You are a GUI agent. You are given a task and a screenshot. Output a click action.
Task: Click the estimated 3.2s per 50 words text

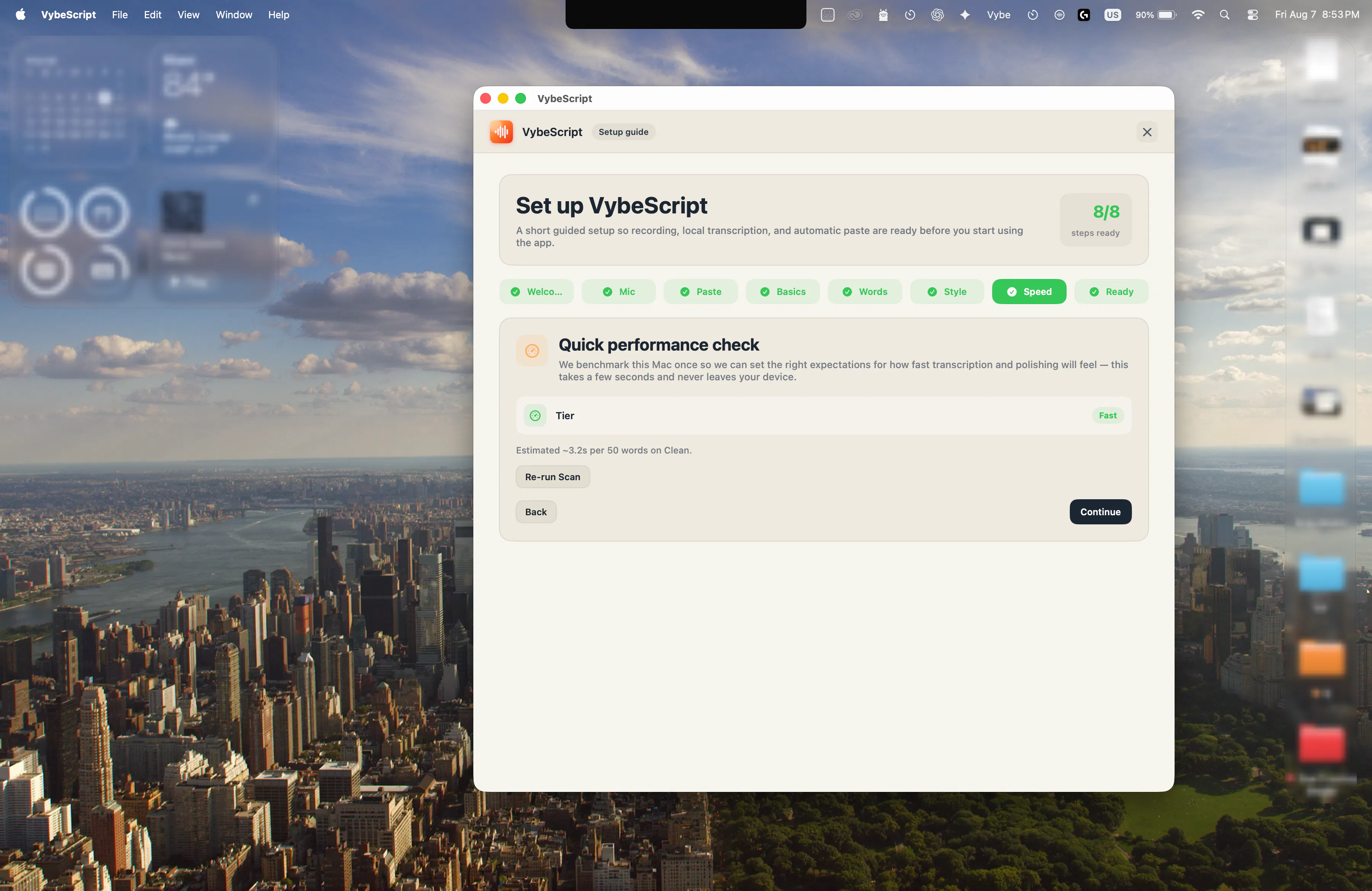click(604, 450)
